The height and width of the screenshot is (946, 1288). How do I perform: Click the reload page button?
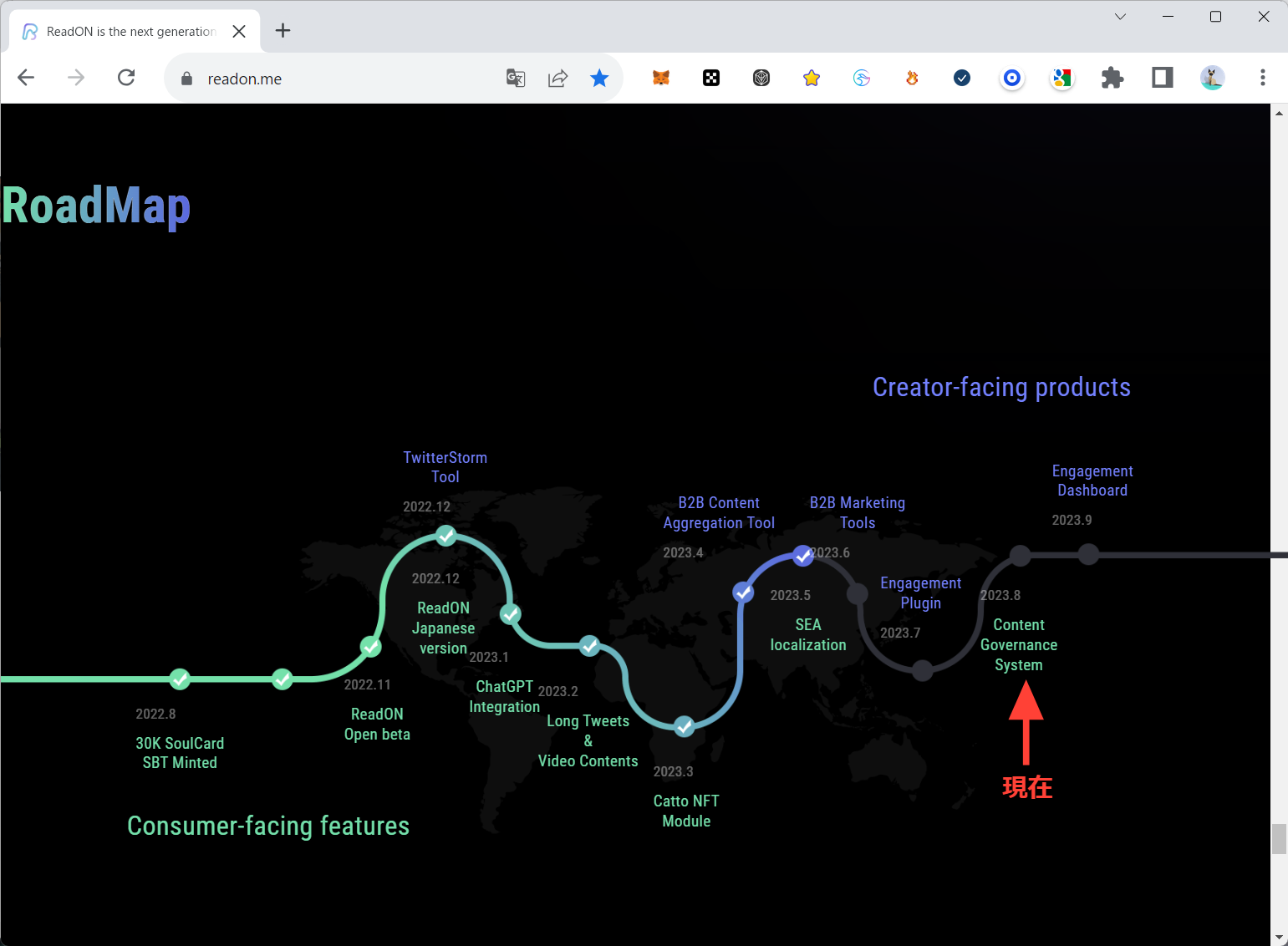[x=126, y=79]
